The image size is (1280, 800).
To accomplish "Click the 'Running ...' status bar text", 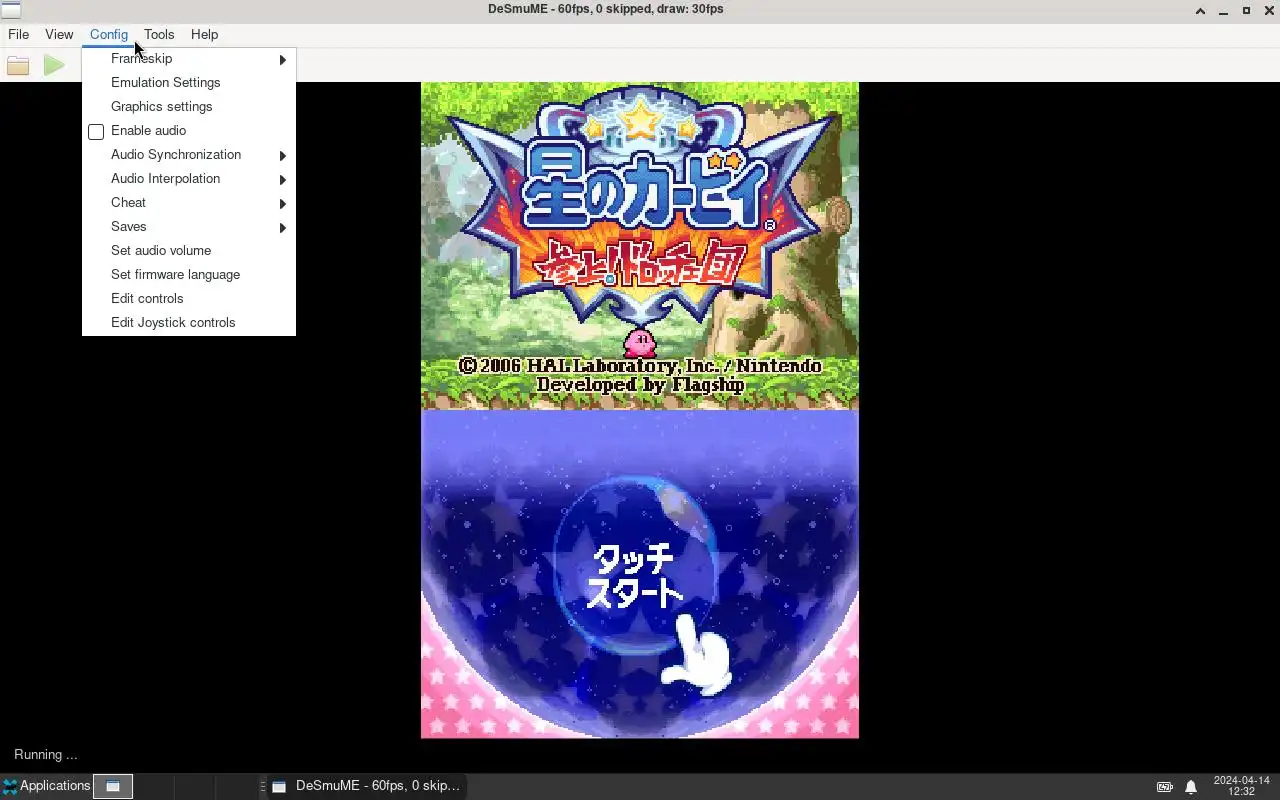I will coord(46,754).
